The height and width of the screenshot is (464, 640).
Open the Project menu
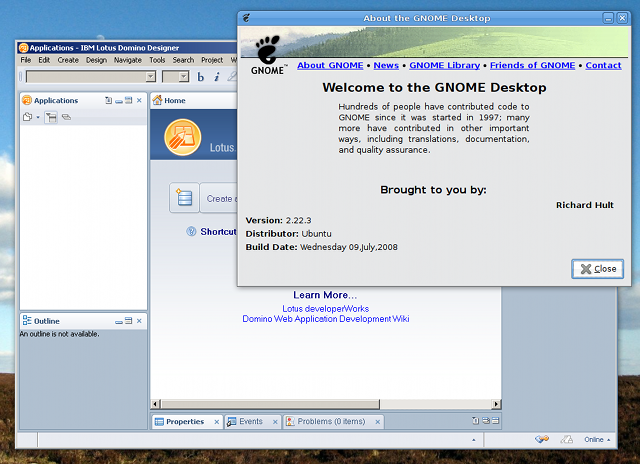coord(212,60)
